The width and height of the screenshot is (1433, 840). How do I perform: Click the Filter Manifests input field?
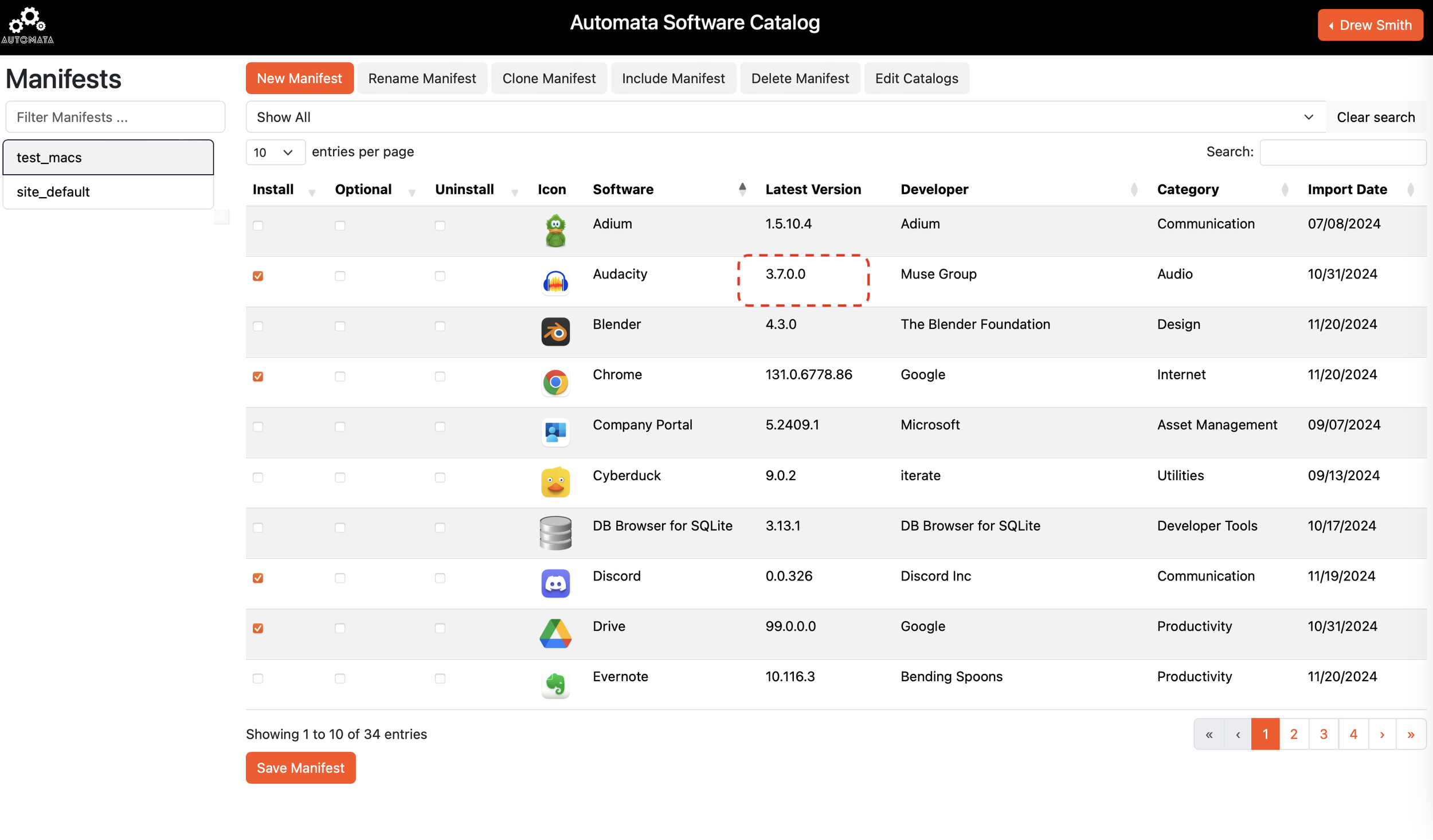[115, 117]
